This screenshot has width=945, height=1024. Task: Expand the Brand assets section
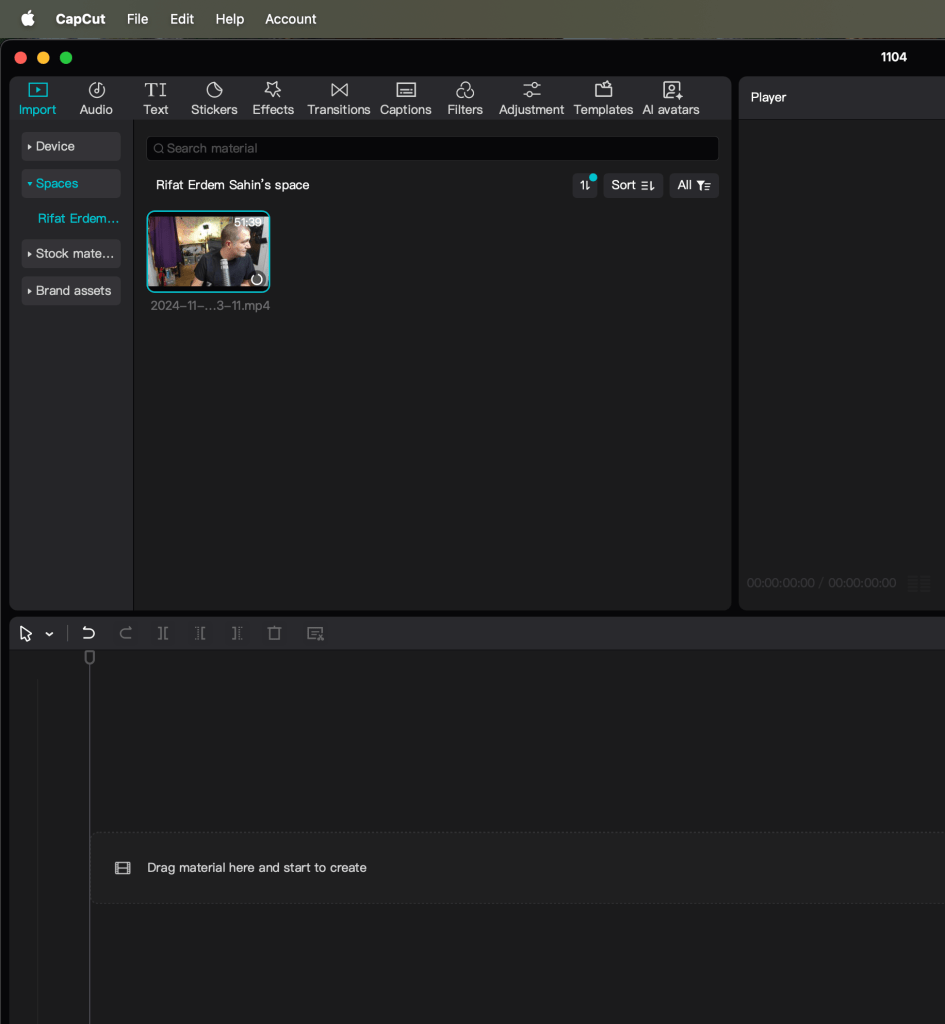[x=71, y=291]
